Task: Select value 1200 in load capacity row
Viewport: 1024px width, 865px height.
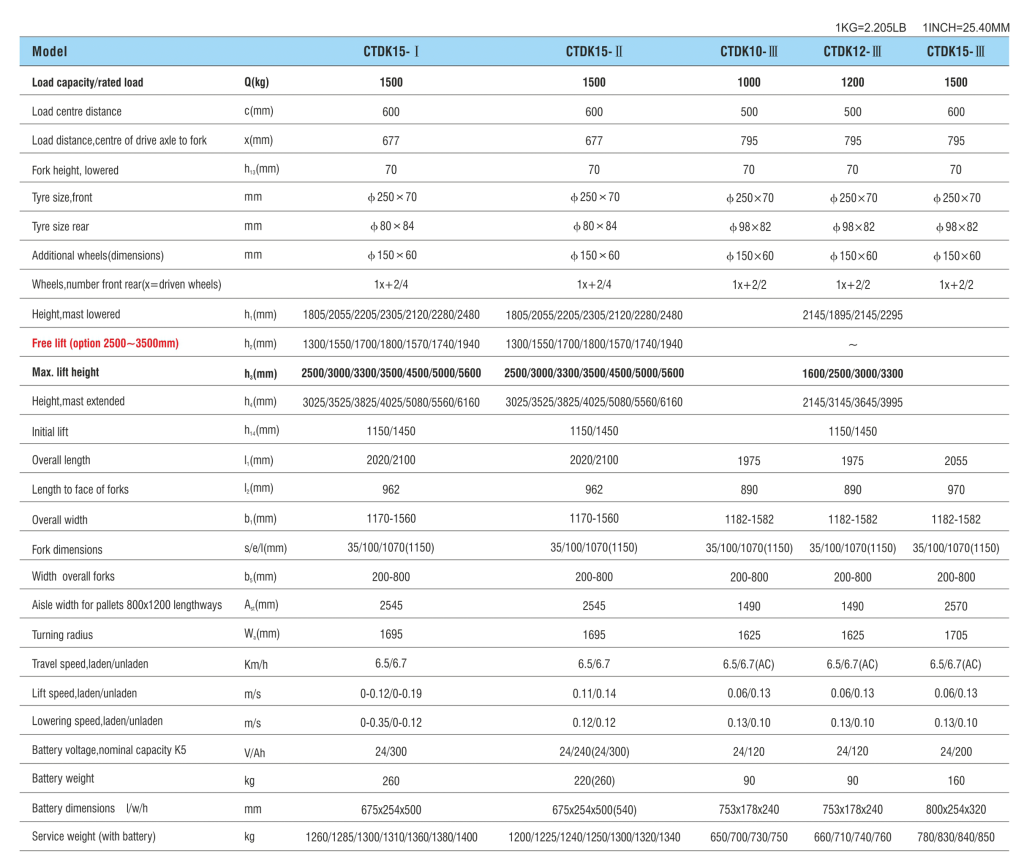Action: [852, 82]
